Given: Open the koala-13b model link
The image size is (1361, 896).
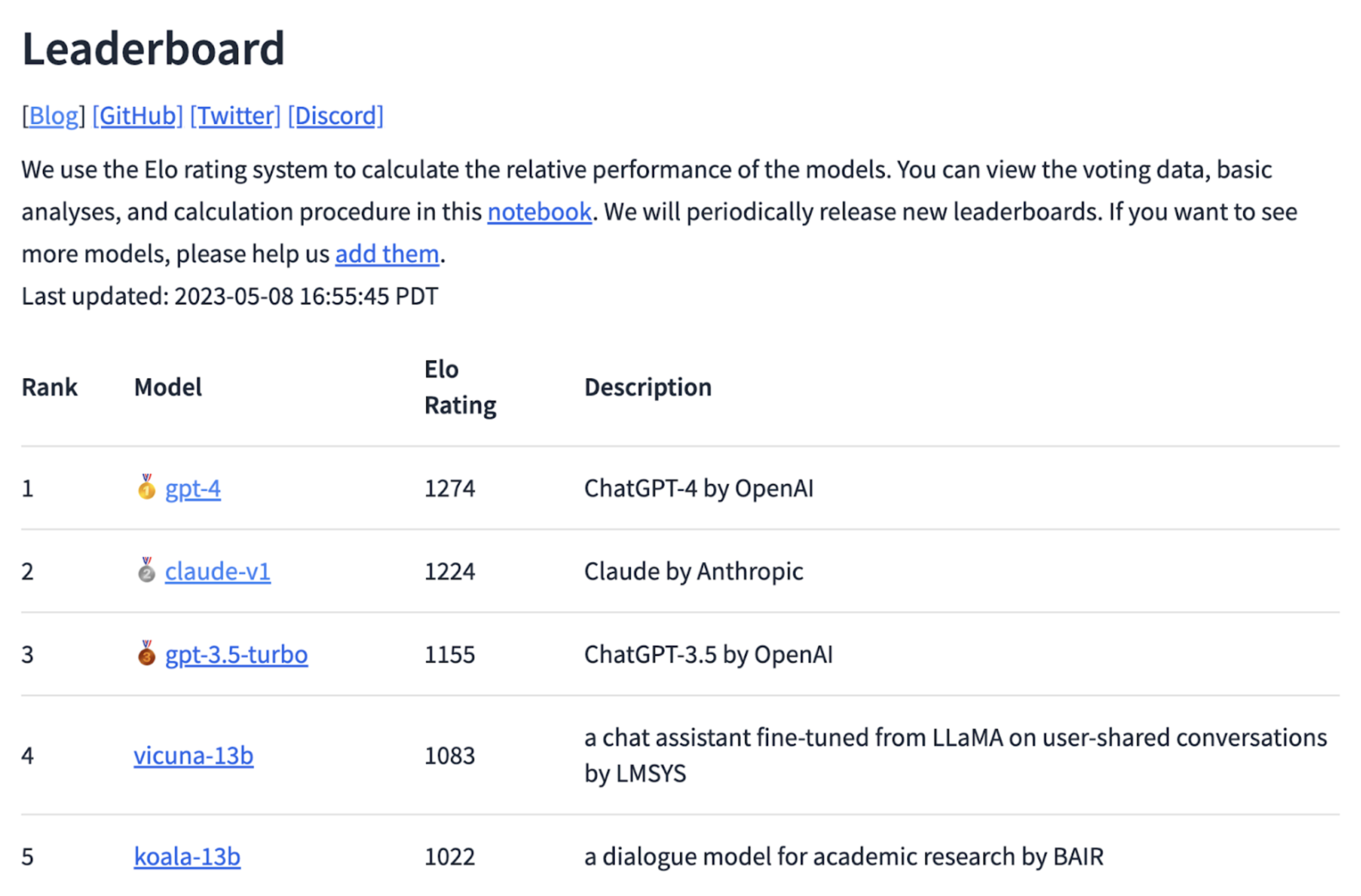Looking at the screenshot, I should point(187,857).
